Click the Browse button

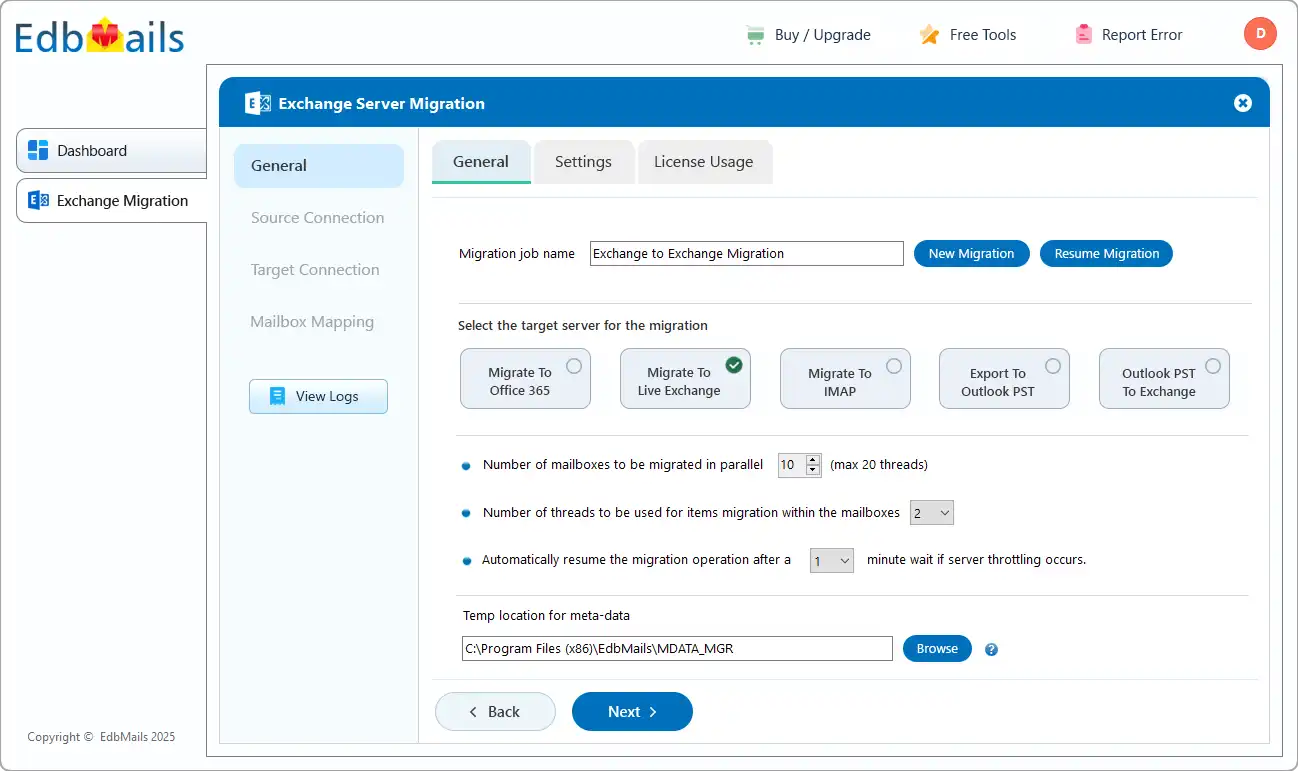[x=937, y=648]
